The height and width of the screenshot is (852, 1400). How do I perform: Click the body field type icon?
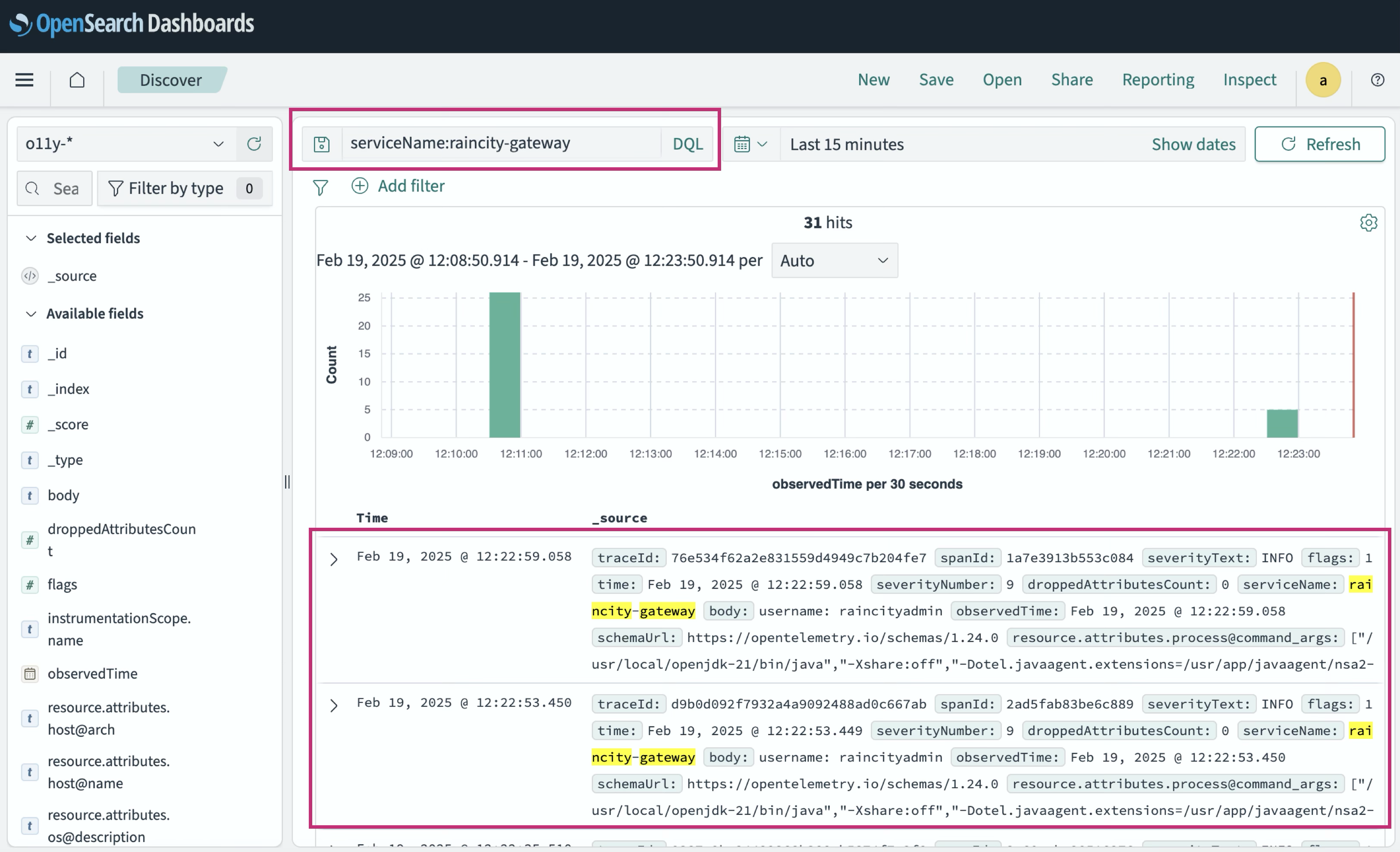30,496
